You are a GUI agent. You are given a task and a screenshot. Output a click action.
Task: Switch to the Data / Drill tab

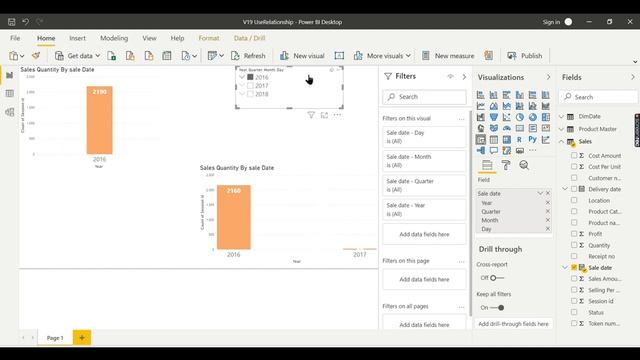click(x=249, y=38)
